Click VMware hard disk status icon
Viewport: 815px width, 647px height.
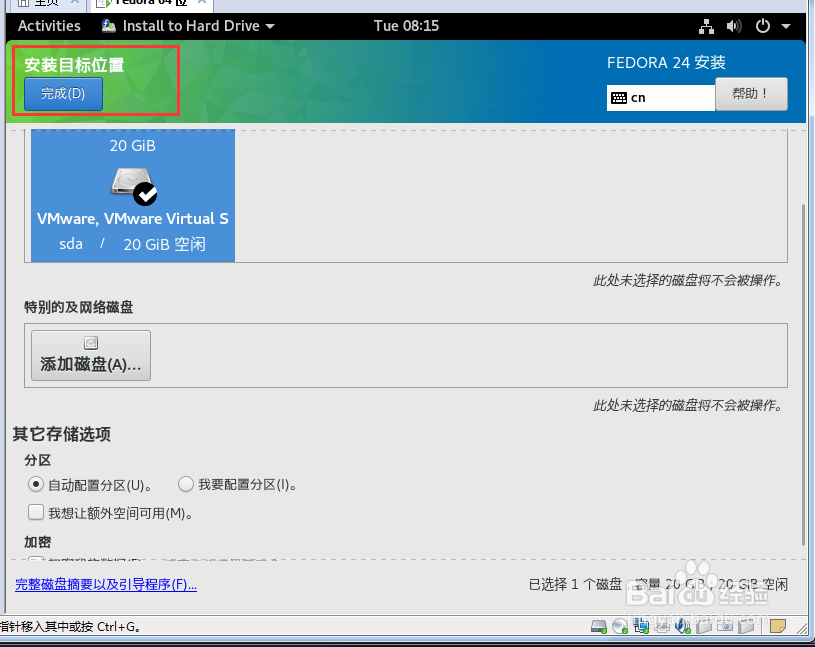tap(599, 626)
